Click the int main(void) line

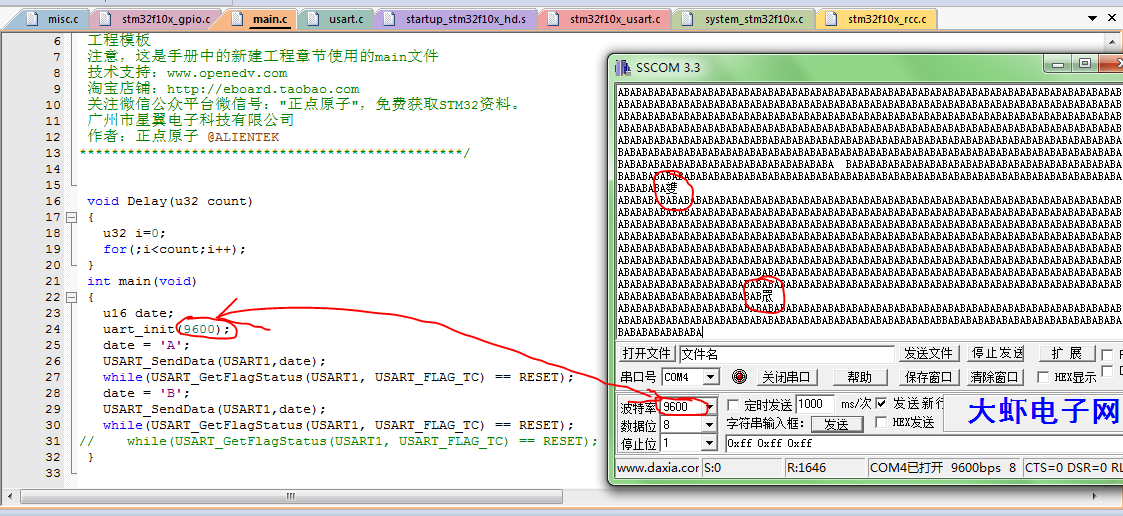click(x=142, y=281)
